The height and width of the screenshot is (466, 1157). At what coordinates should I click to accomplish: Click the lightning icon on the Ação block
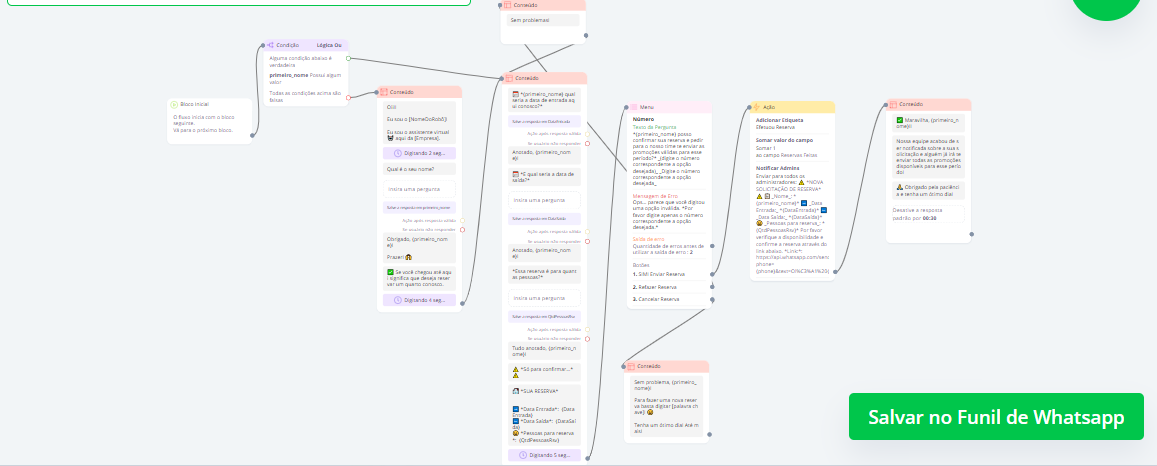tap(757, 107)
